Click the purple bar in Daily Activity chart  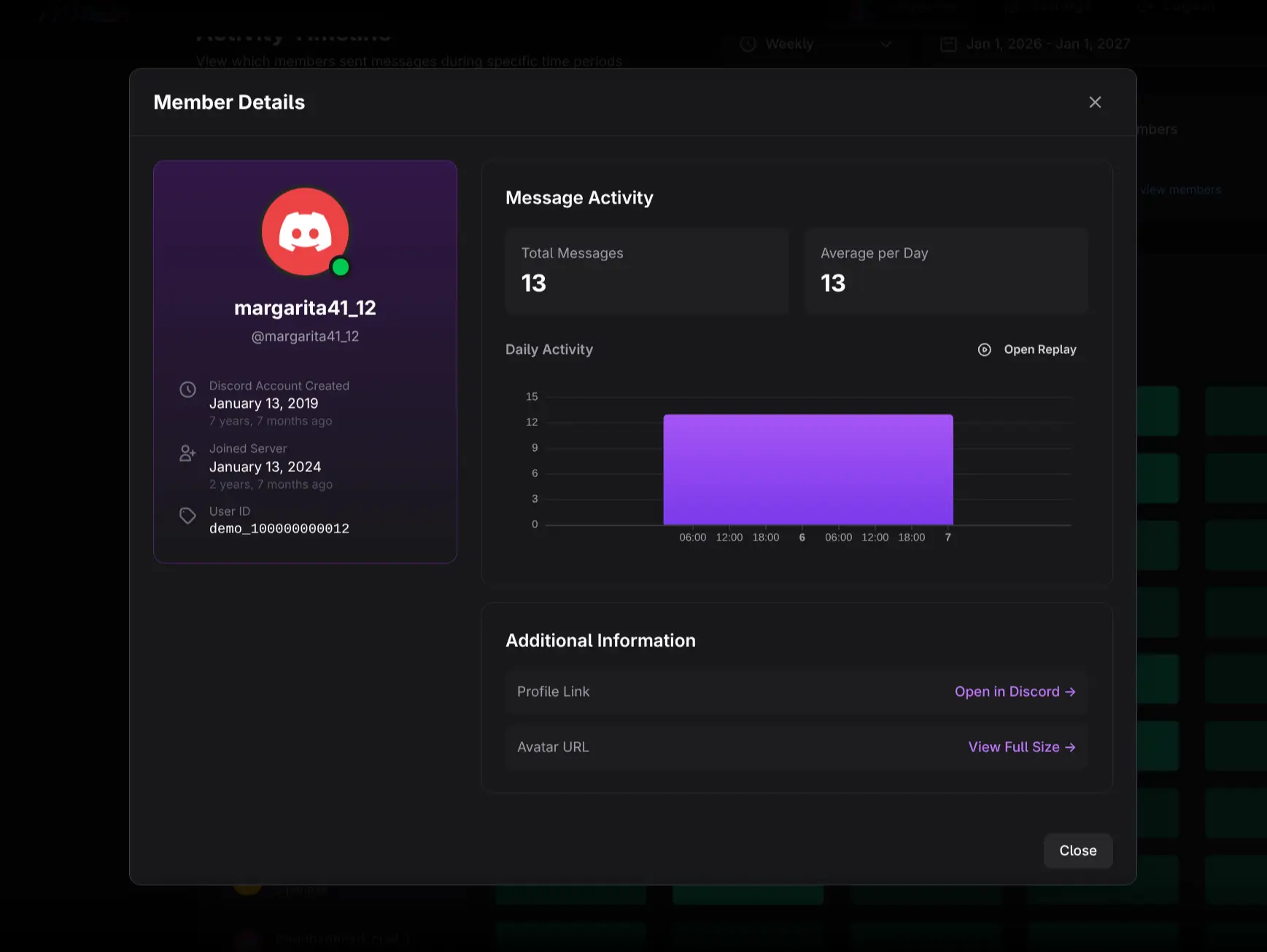[x=808, y=470]
